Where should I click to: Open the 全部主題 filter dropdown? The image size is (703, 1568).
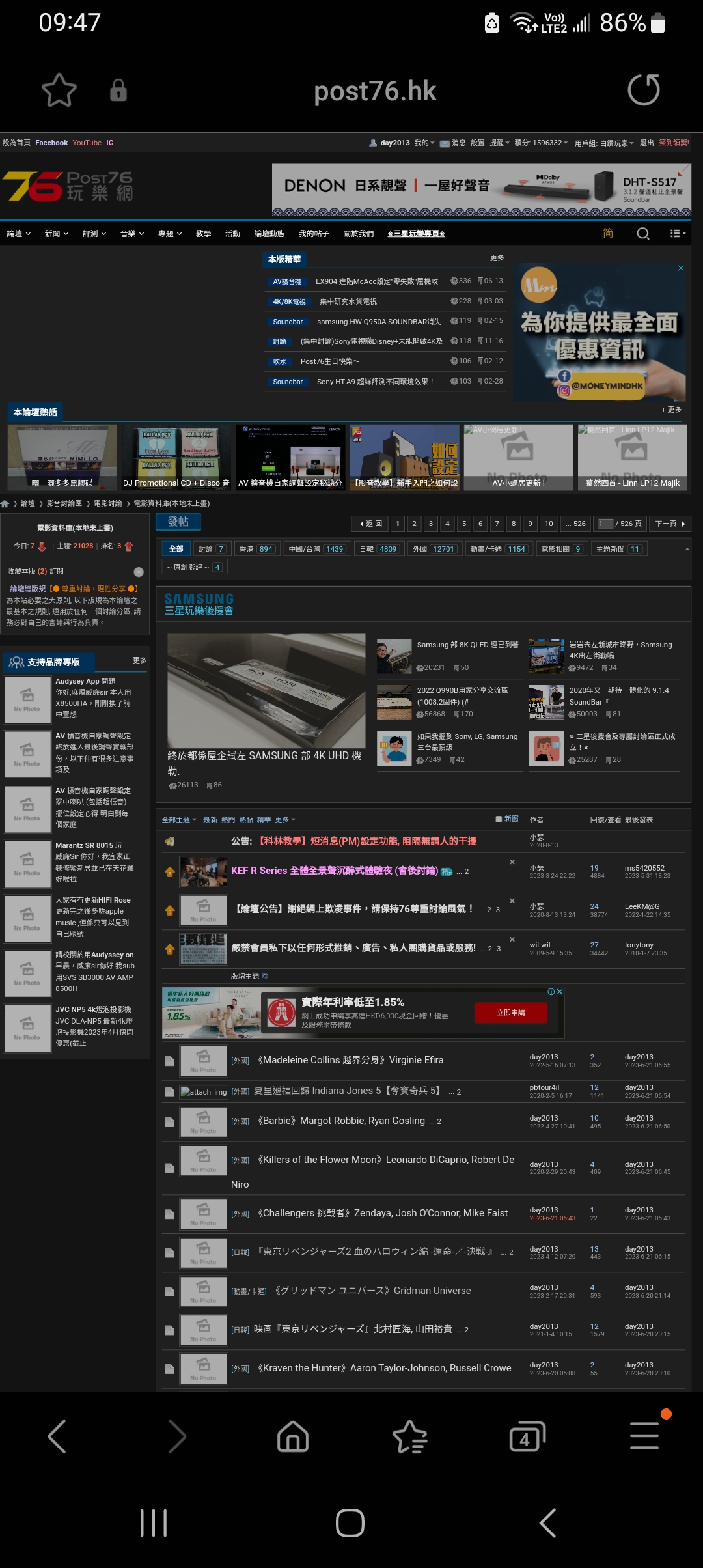[x=179, y=820]
